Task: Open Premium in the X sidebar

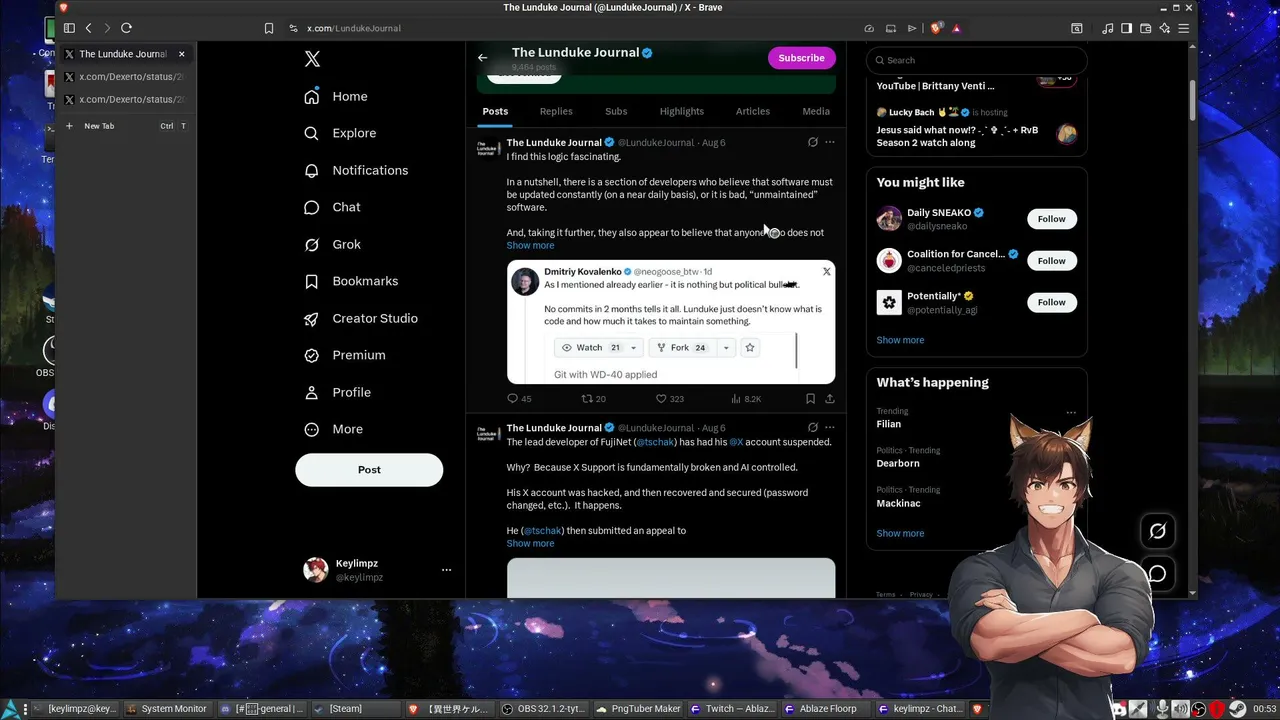Action: point(345,355)
